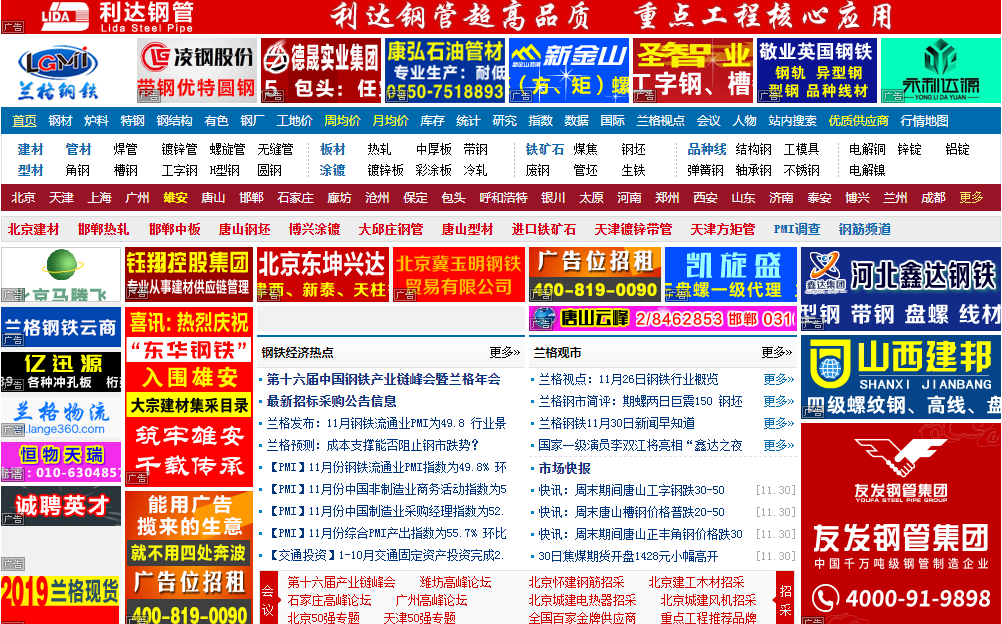Open the 凯旋盛 ad banner
The image size is (1002, 624).
[x=731, y=274]
